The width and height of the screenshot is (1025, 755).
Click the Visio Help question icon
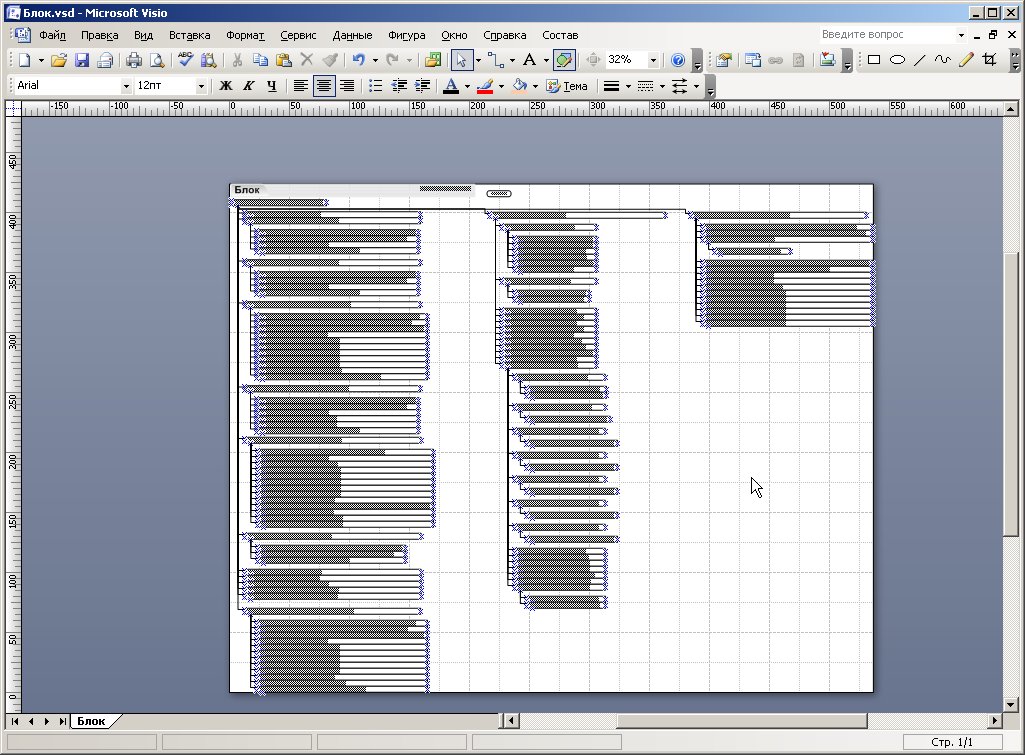pos(678,60)
